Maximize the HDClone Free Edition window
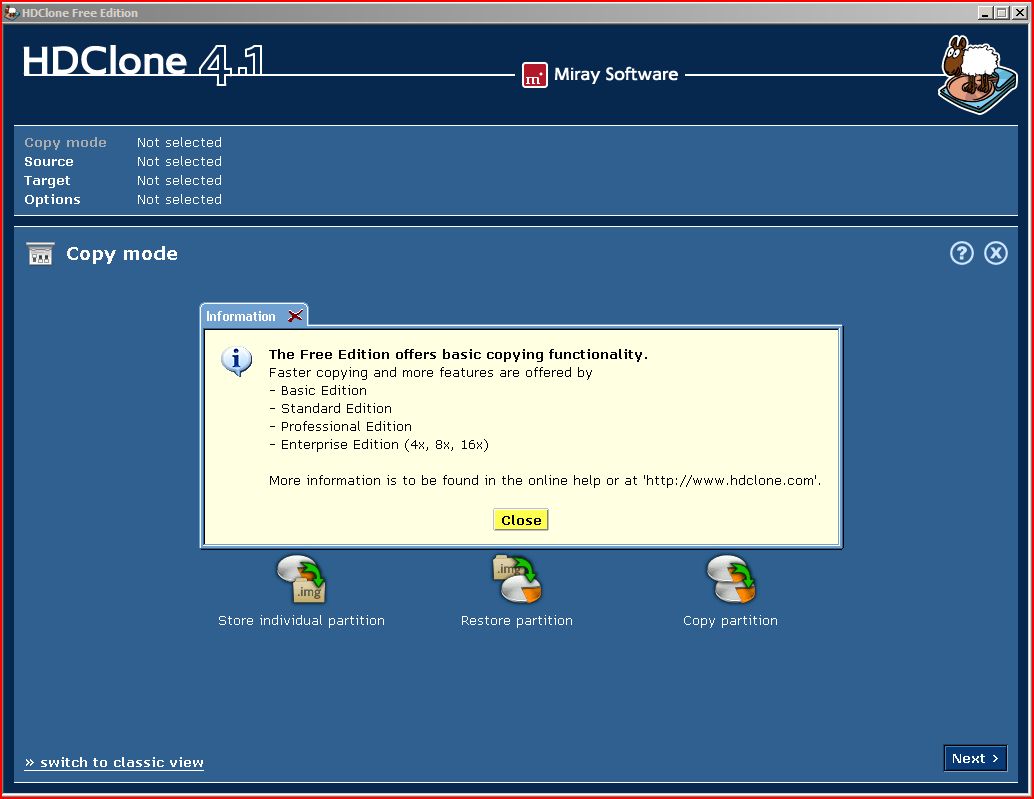The image size is (1034, 799). (x=1002, y=13)
